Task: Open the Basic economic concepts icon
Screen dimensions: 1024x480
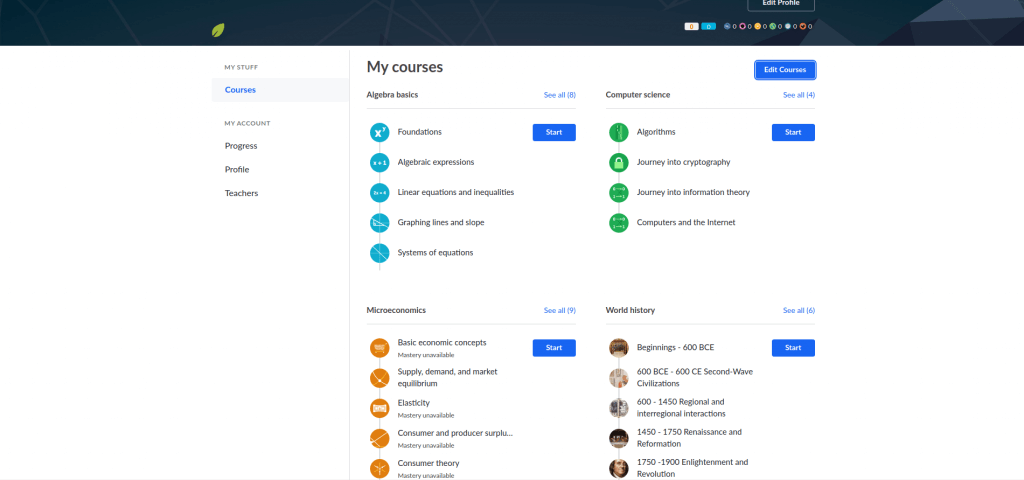Action: tap(379, 348)
